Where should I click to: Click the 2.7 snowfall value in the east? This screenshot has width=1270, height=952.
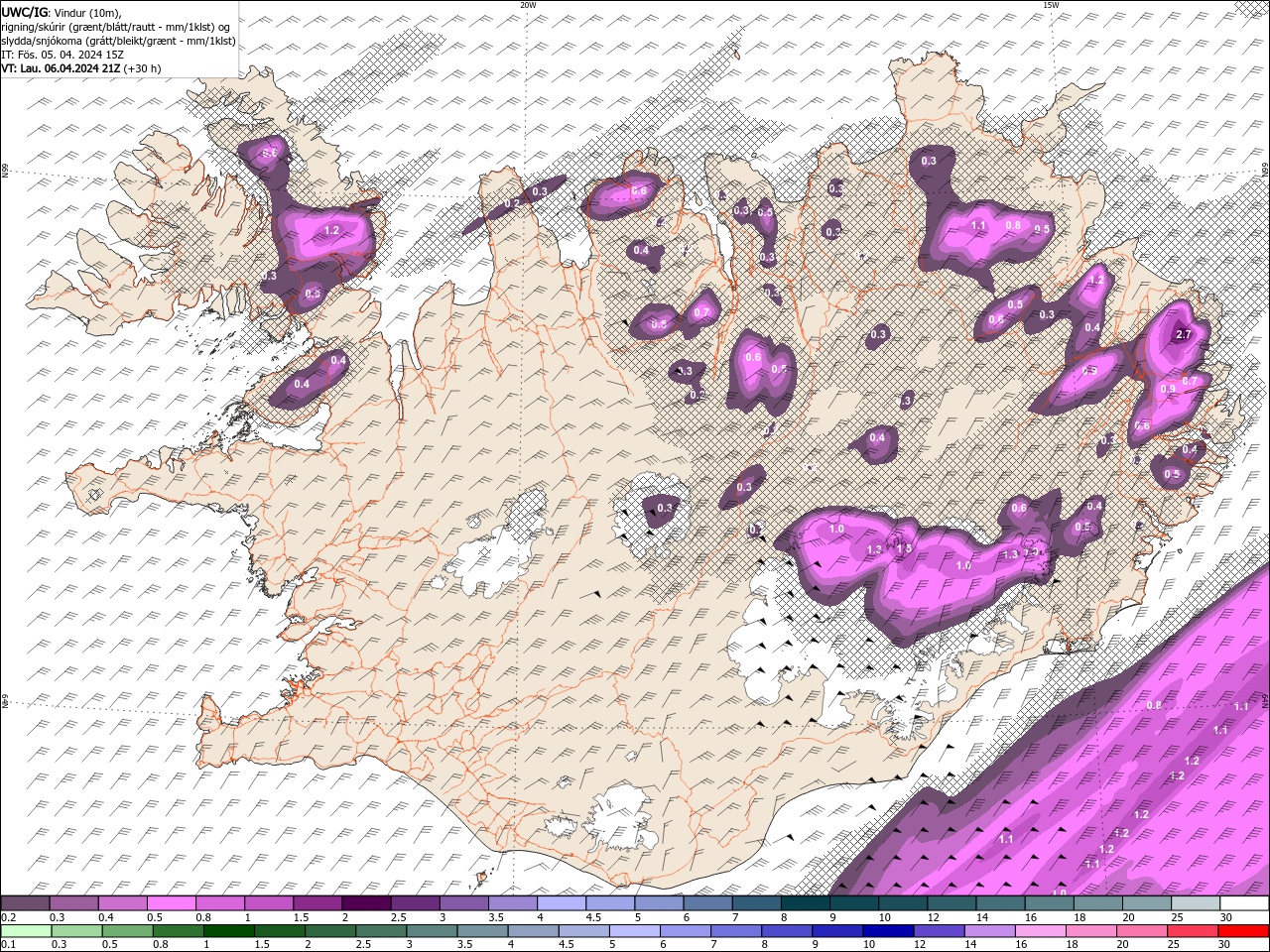1183,335
